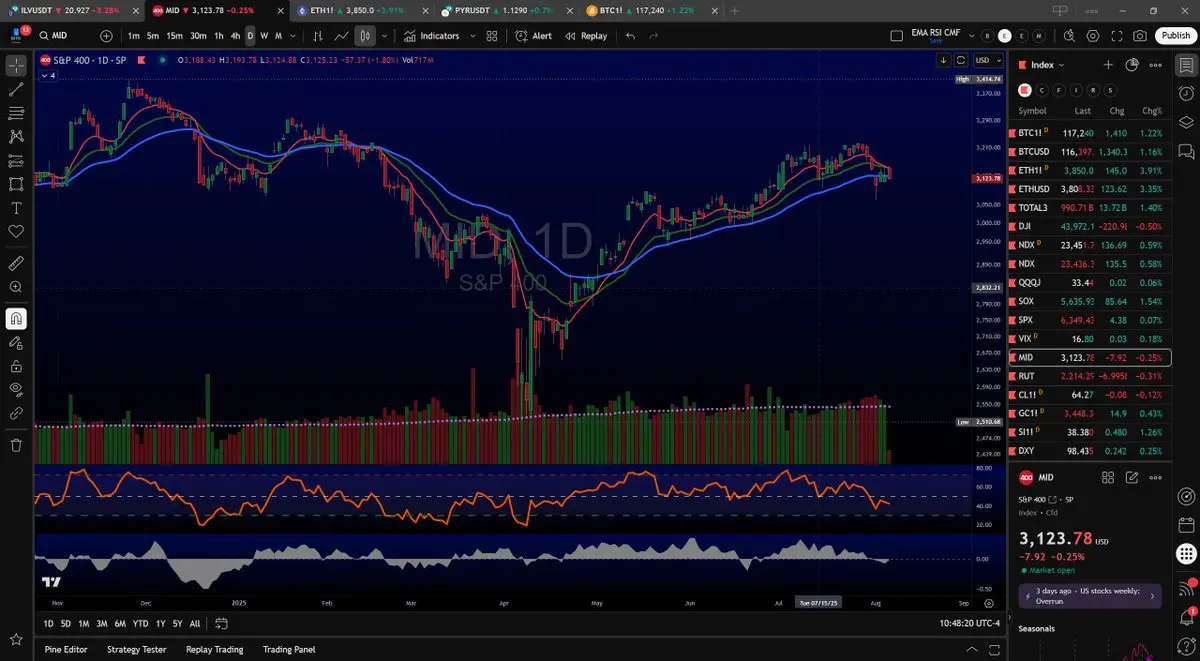The width and height of the screenshot is (1200, 661).
Task: Click the add symbol plus icon
Action: pyautogui.click(x=106, y=35)
